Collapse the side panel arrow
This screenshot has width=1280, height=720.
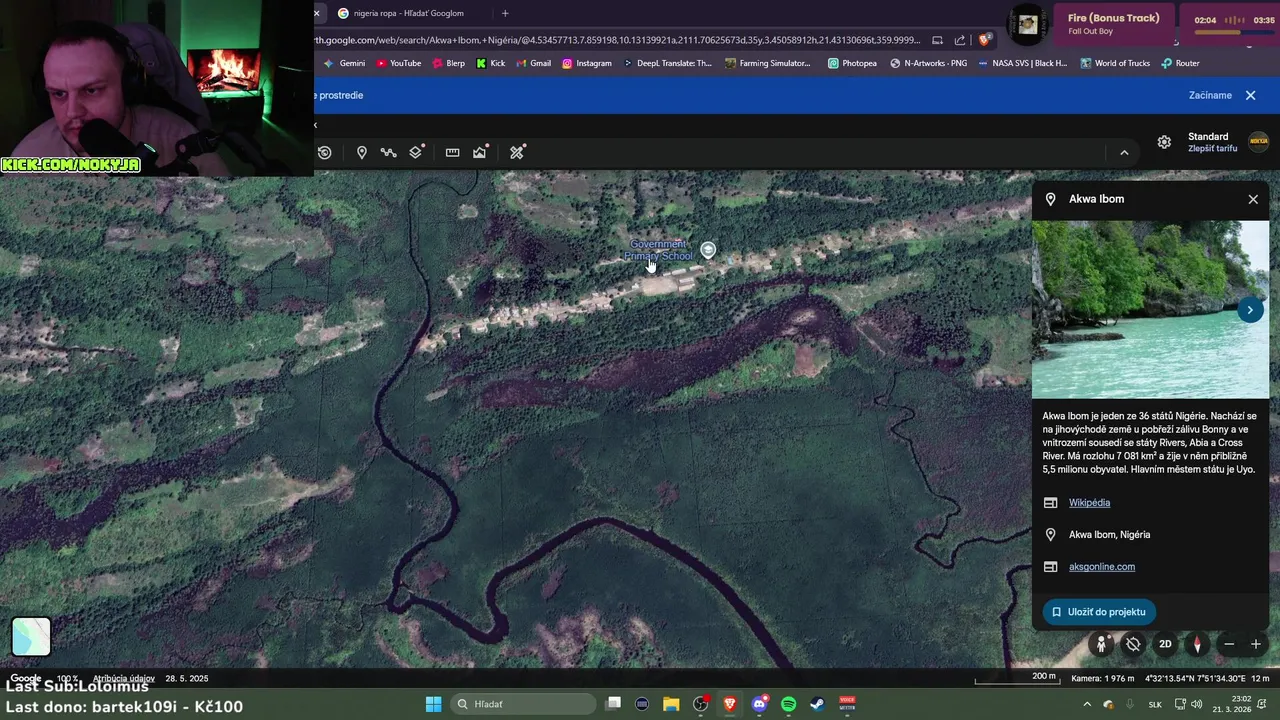pyautogui.click(x=316, y=125)
